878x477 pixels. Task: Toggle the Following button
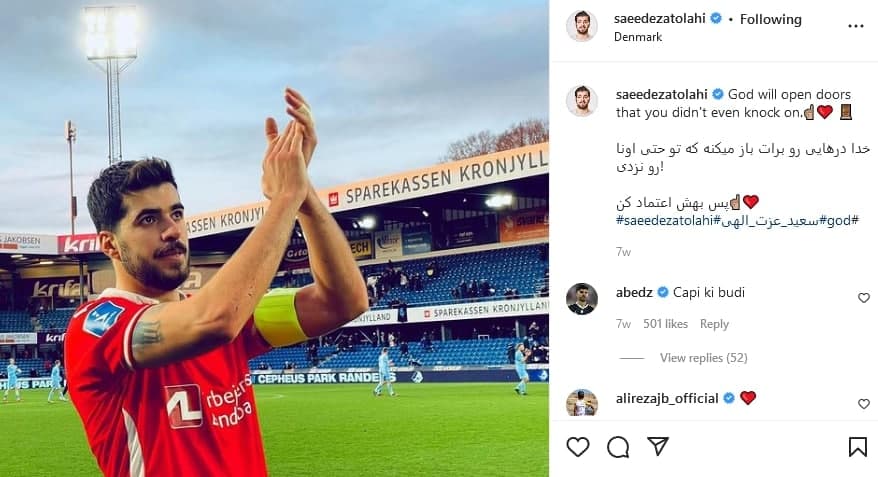[x=770, y=20]
